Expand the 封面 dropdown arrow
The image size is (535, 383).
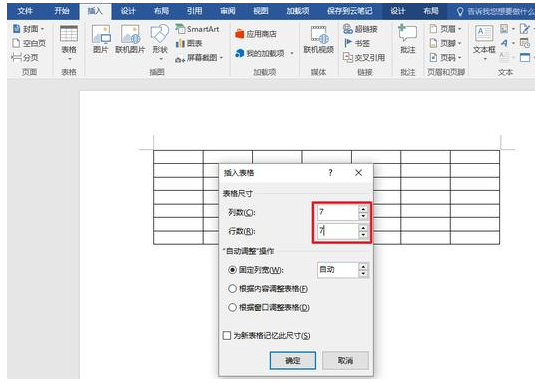click(42, 29)
